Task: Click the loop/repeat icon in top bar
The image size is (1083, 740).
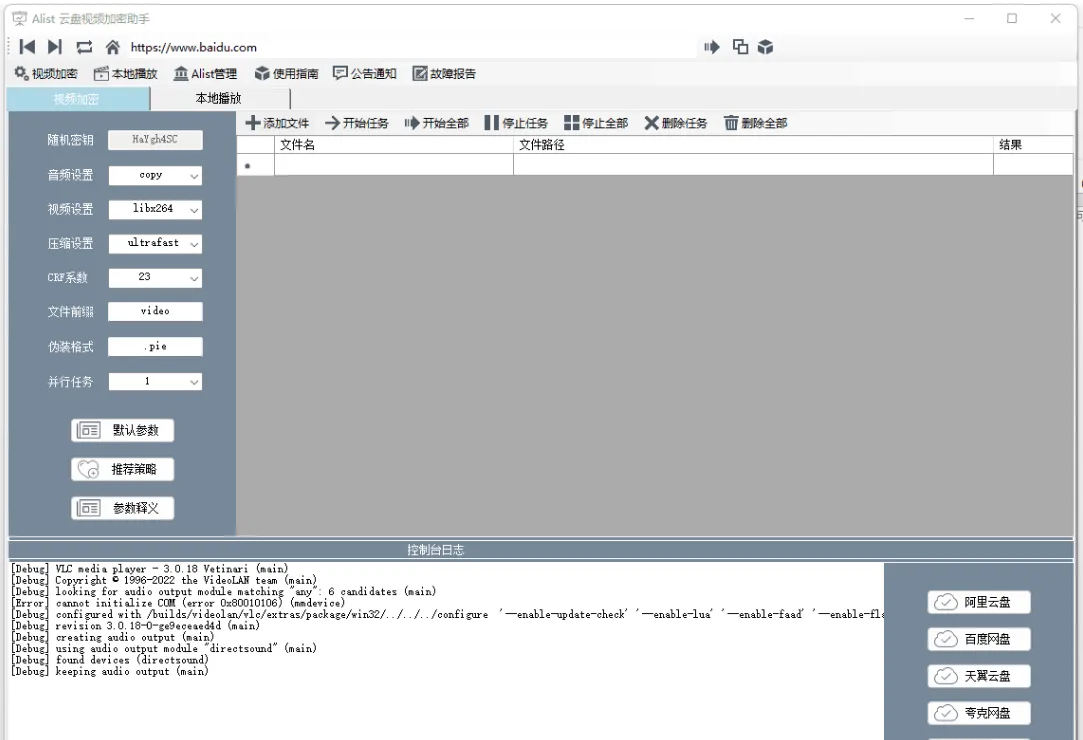Action: tap(84, 47)
